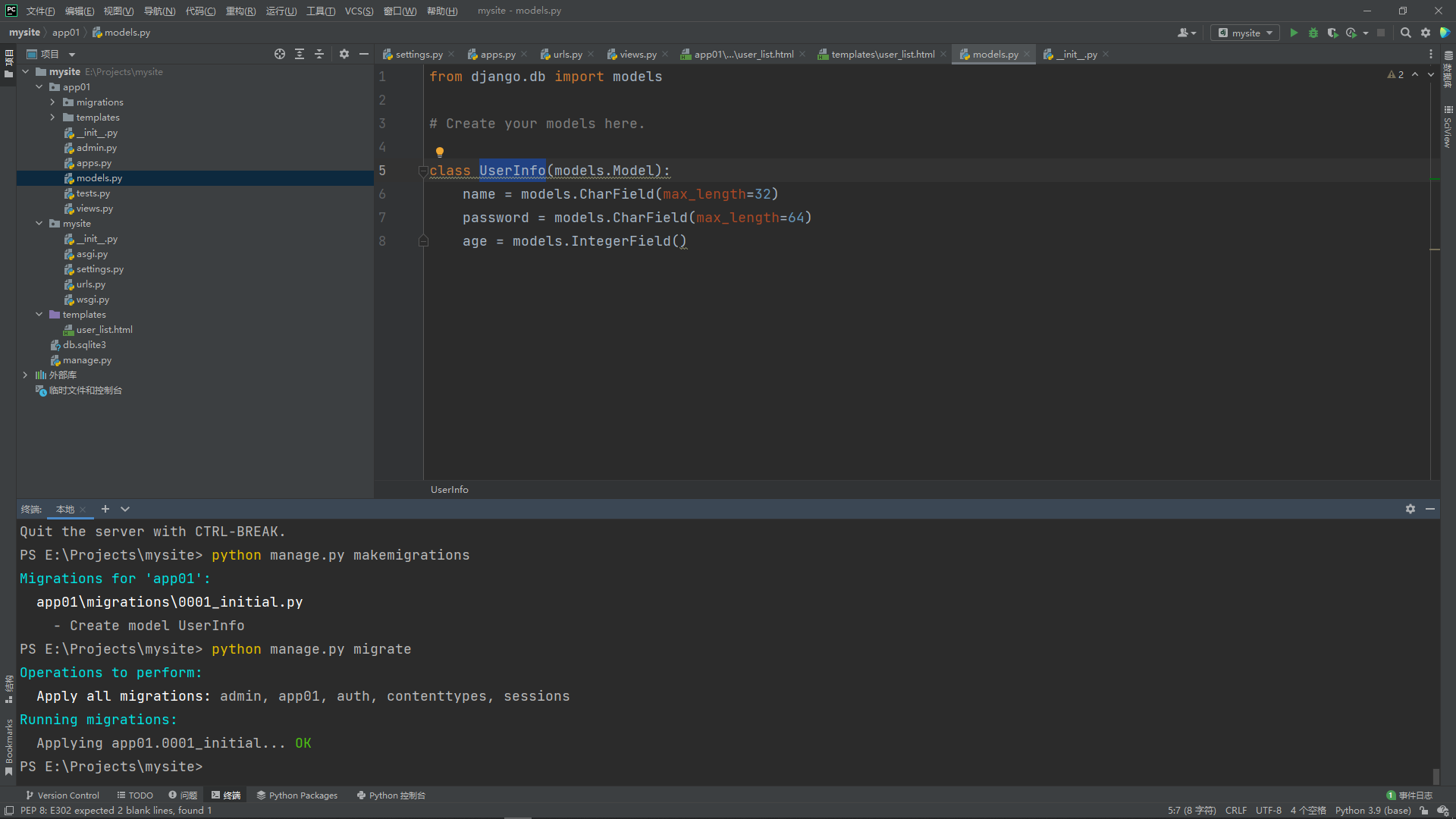Click the UTF-8 encoding indicator
The height and width of the screenshot is (819, 1456).
click(x=1269, y=811)
